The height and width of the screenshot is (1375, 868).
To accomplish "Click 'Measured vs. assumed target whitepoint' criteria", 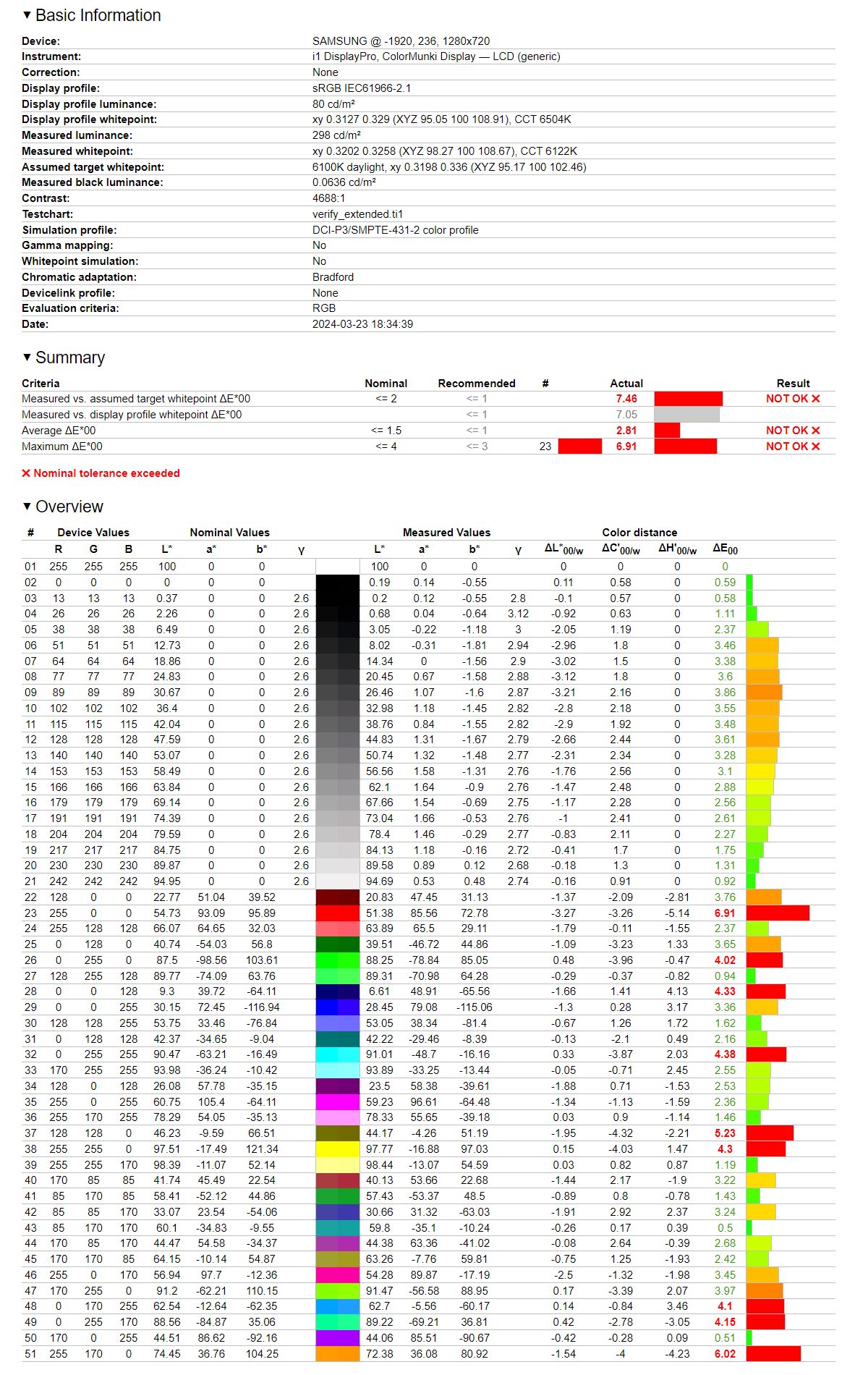I will click(x=136, y=399).
